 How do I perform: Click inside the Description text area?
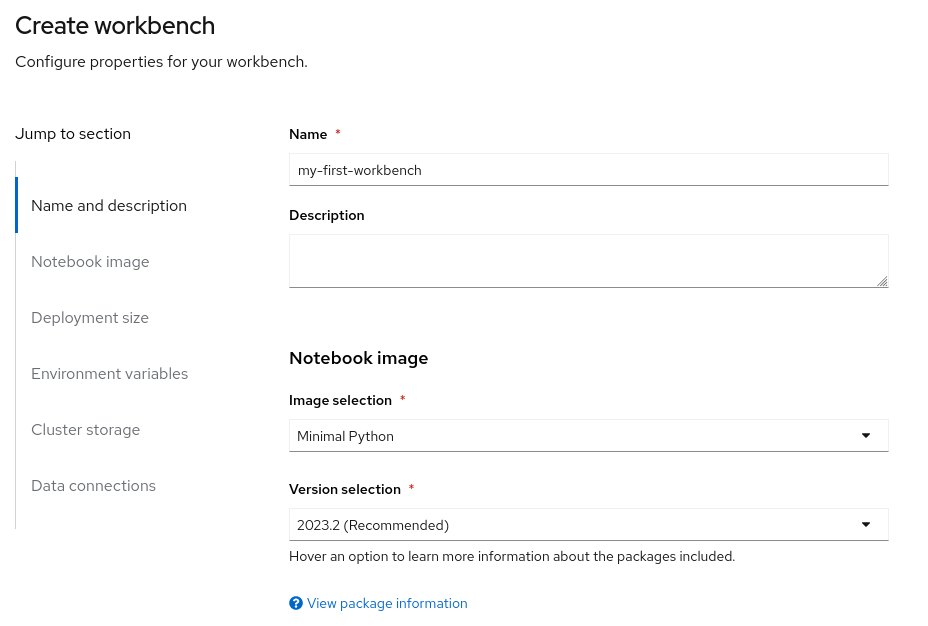click(x=588, y=261)
